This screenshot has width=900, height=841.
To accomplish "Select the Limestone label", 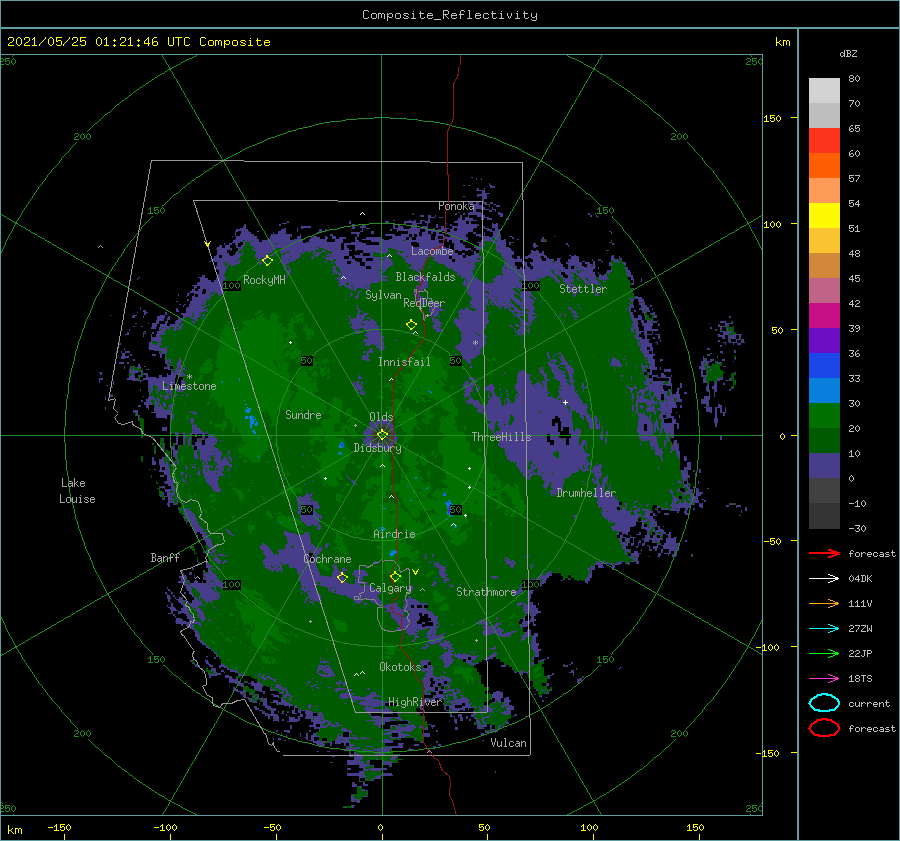I will click(189, 386).
